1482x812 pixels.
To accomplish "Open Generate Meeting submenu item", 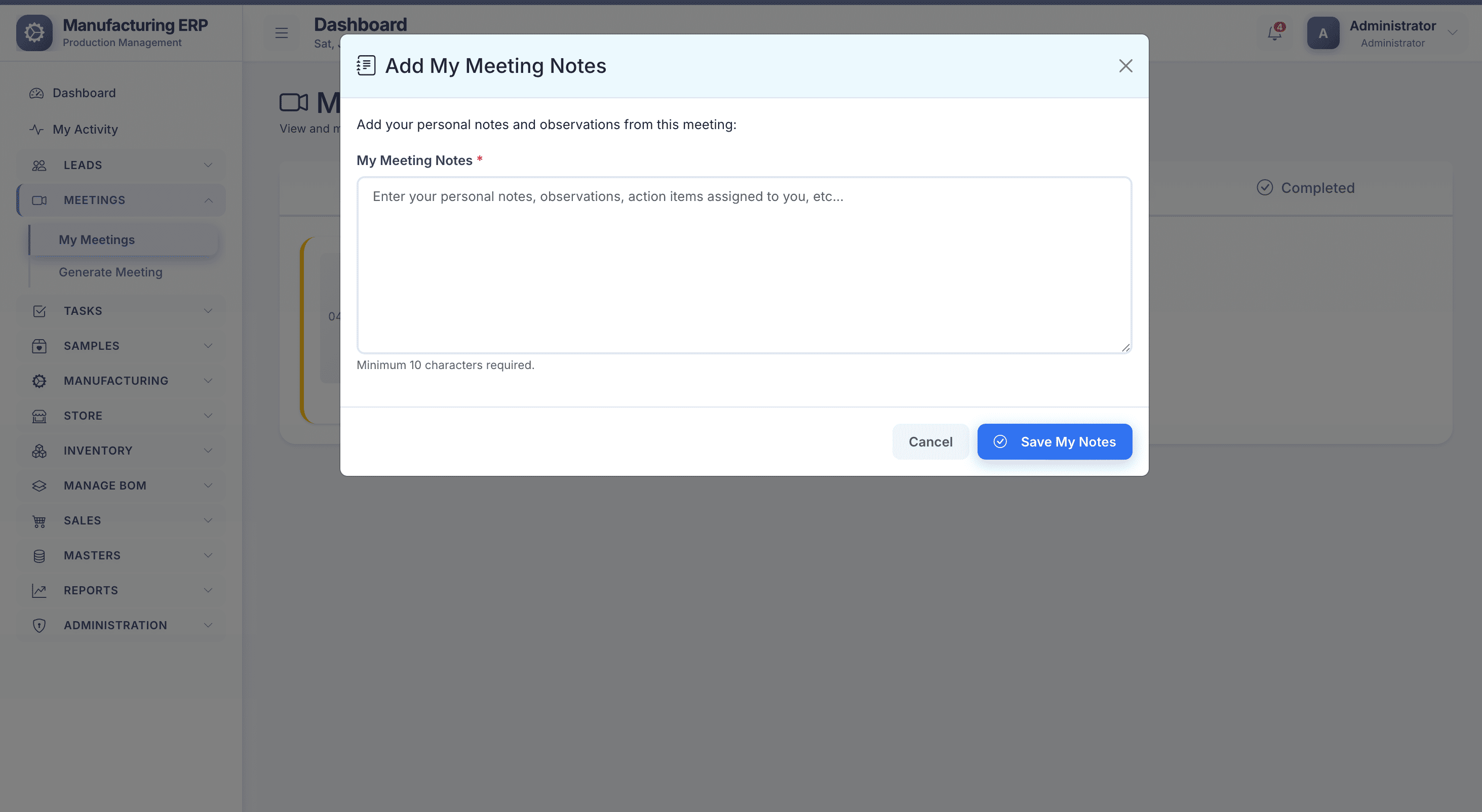I will point(110,272).
